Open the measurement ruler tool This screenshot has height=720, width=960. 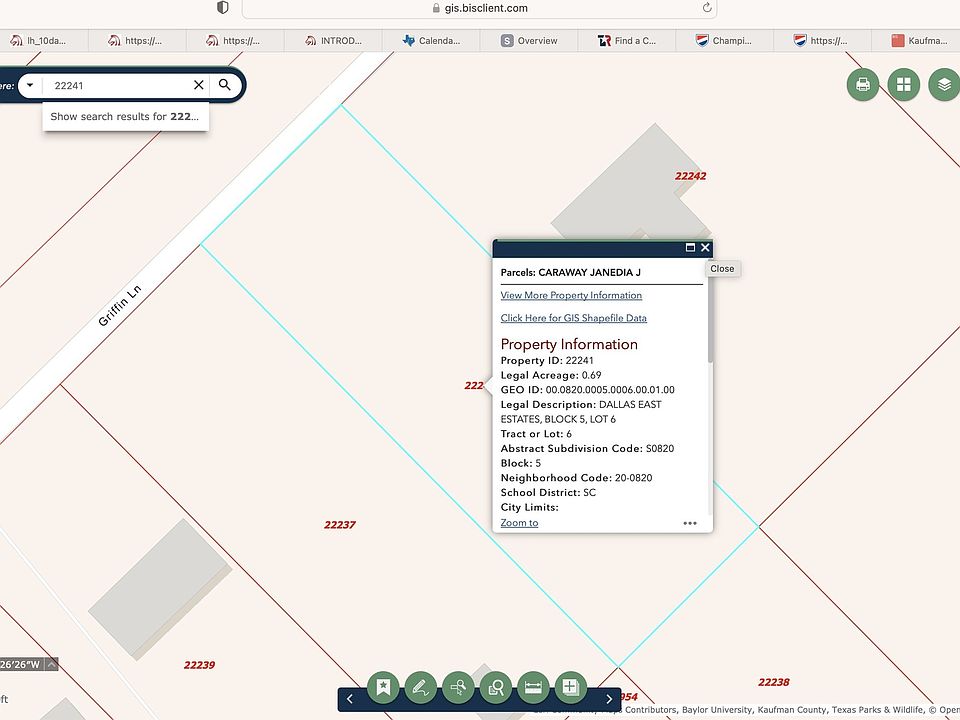[x=533, y=686]
